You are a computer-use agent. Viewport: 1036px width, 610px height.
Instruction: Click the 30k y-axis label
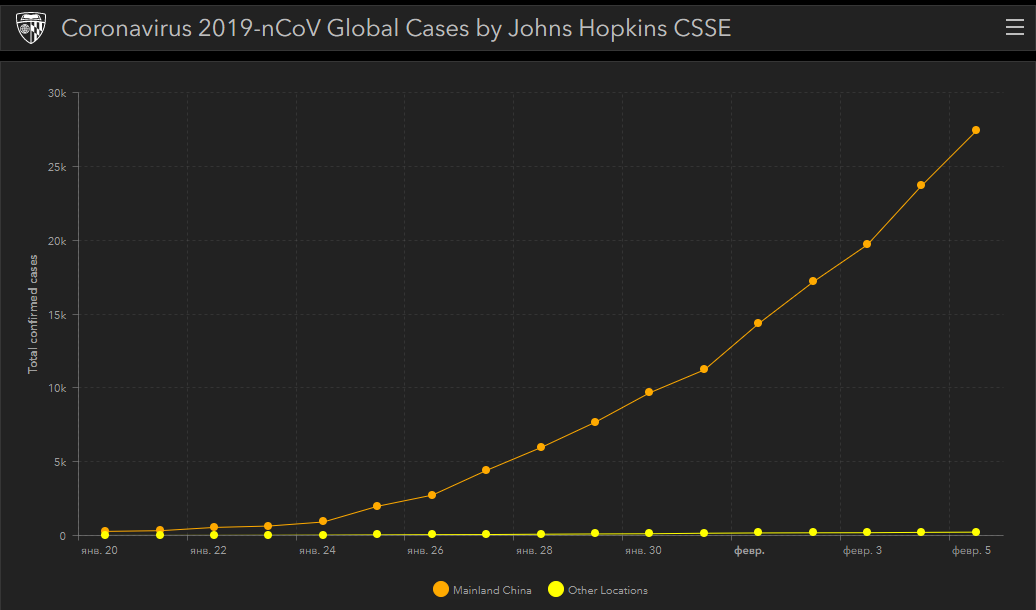(x=57, y=93)
